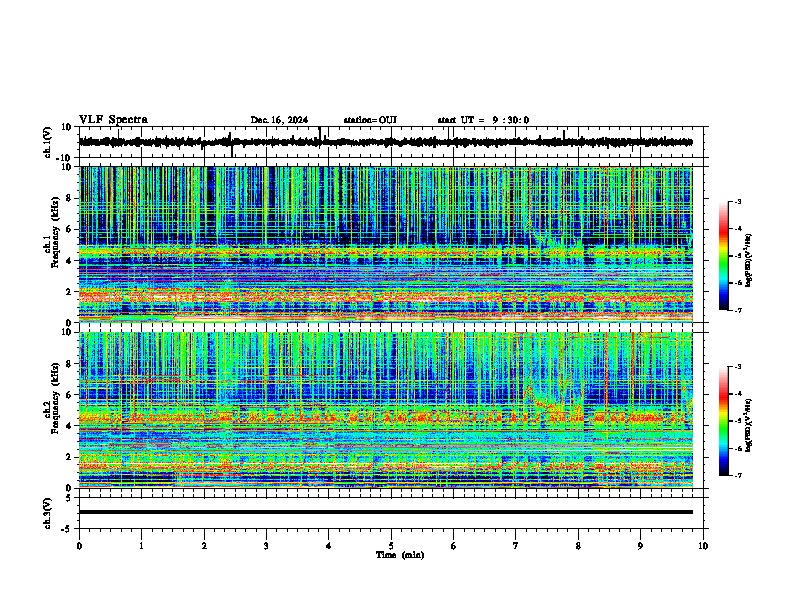Screen dimensions: 792x612
Task: Click the "VLF Spectra" plot title
Action: 113,120
